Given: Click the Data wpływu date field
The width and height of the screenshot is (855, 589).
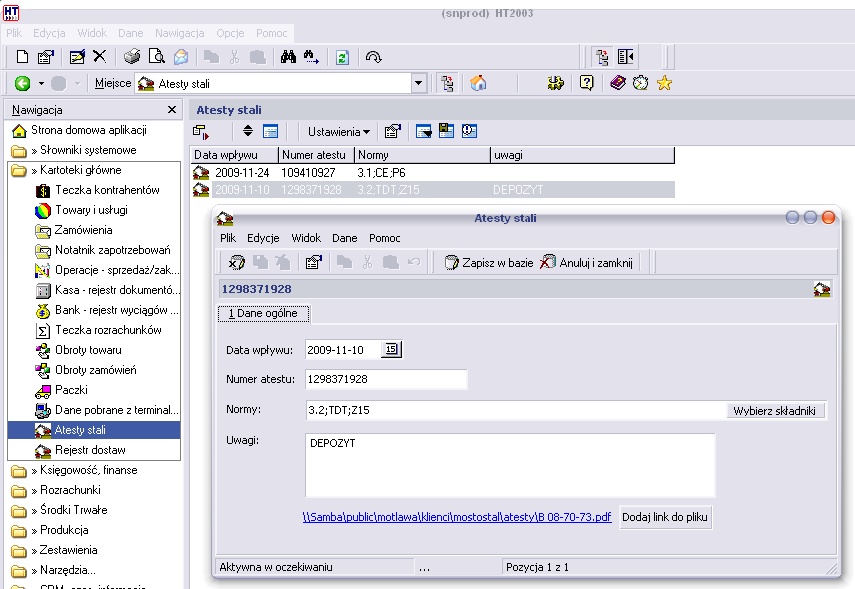Looking at the screenshot, I should [x=342, y=350].
